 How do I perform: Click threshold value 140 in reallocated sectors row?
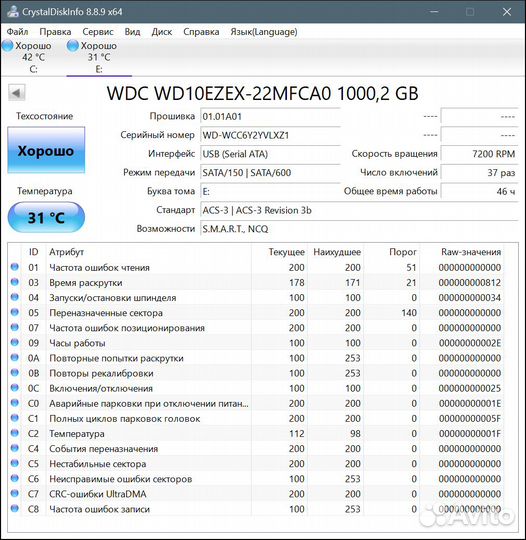pos(409,313)
